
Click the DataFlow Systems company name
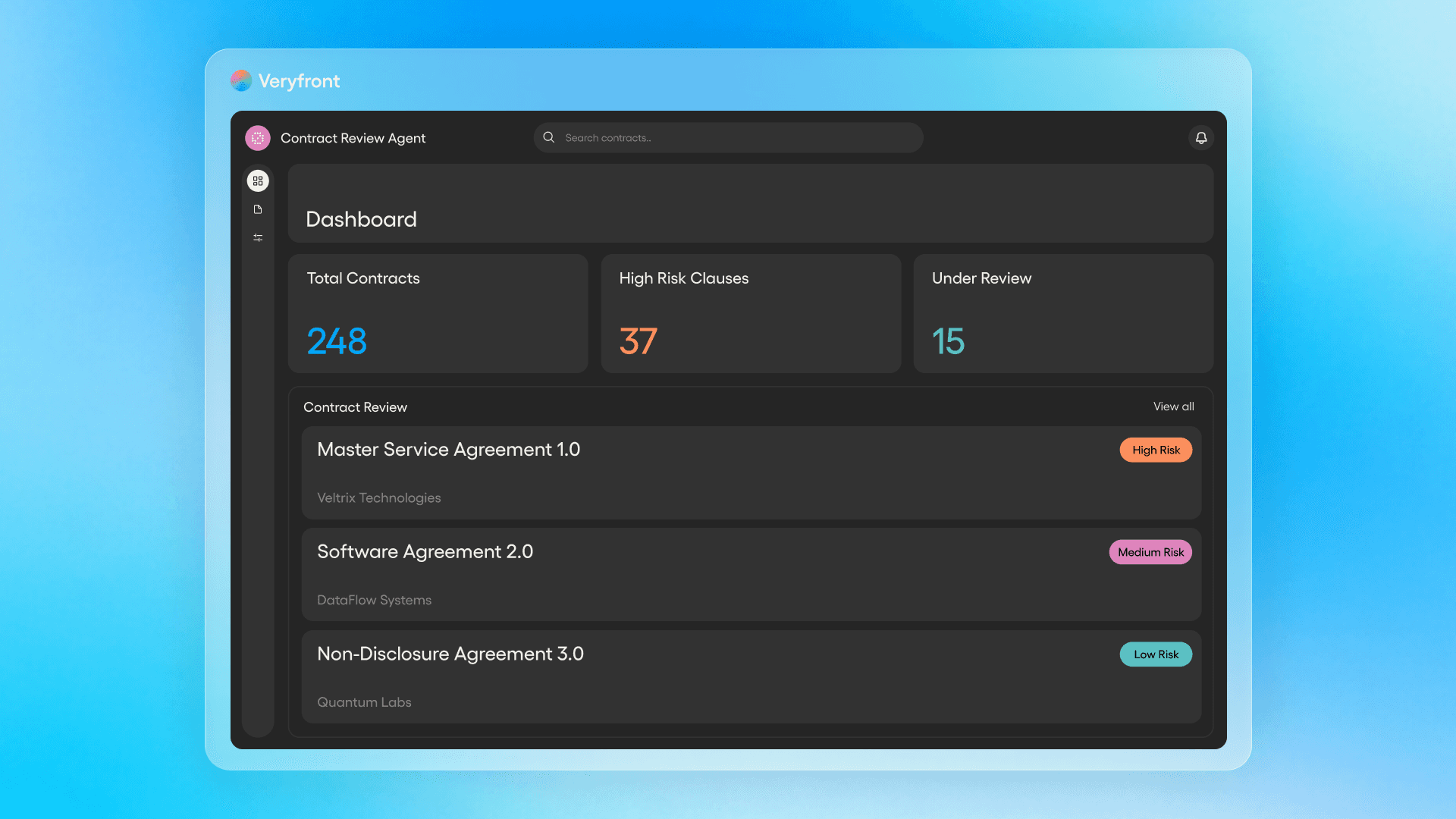(x=374, y=600)
